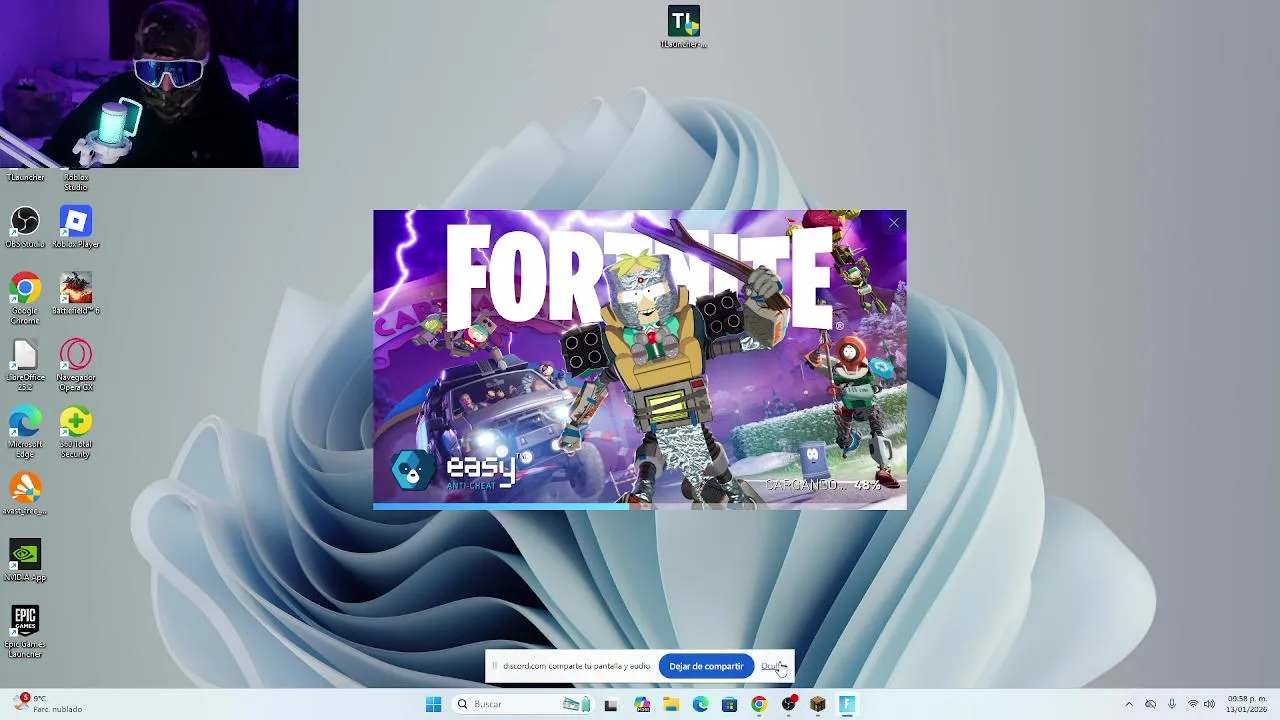Screen dimensions: 1280x720
Task: Open Microsoft Edge desktop shortcut
Action: pyautogui.click(x=25, y=432)
